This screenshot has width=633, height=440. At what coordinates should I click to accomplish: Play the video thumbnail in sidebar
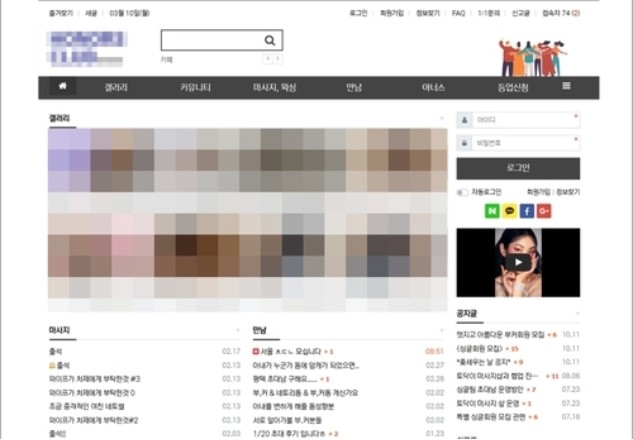[518, 262]
